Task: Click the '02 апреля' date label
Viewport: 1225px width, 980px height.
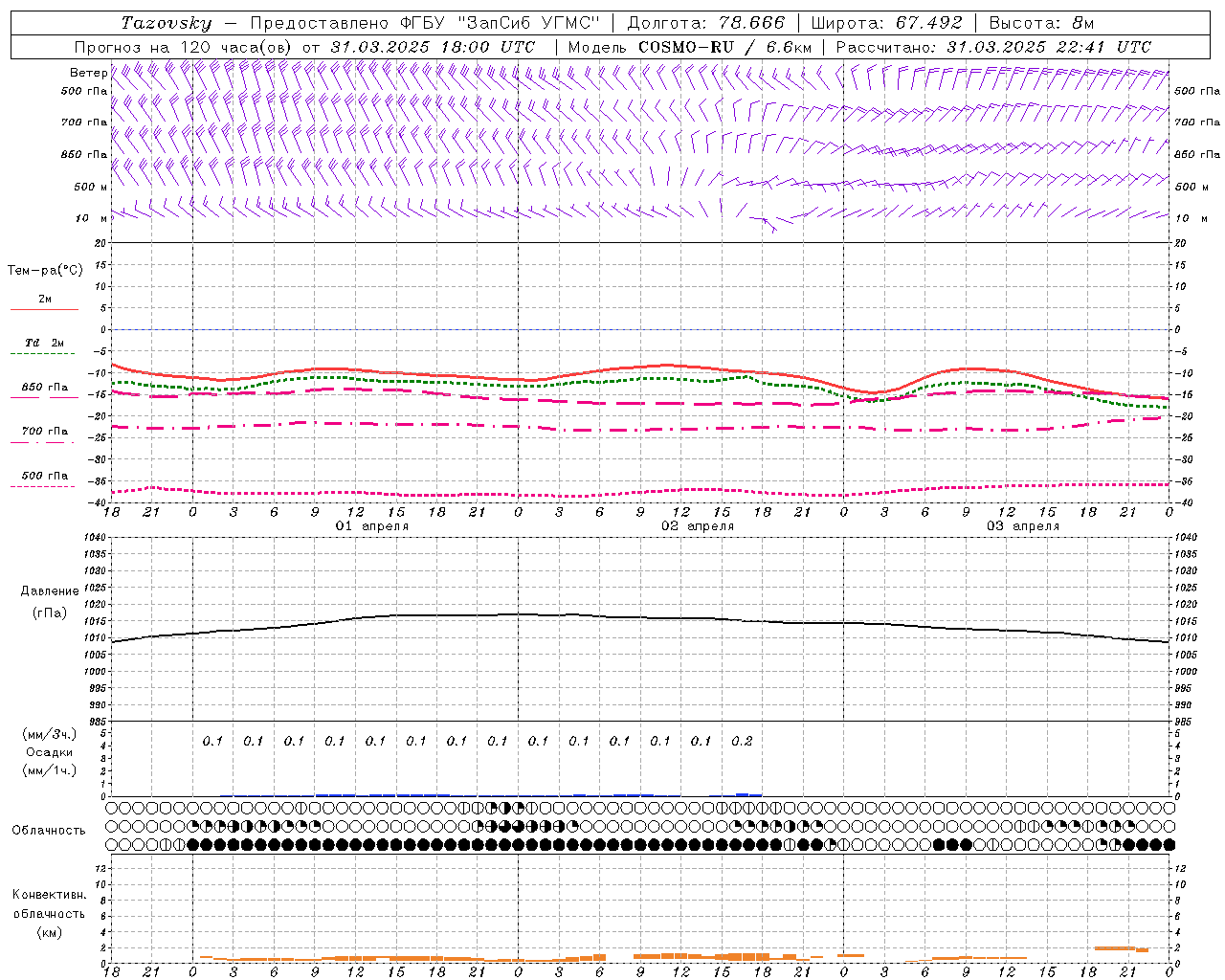Action: click(698, 526)
